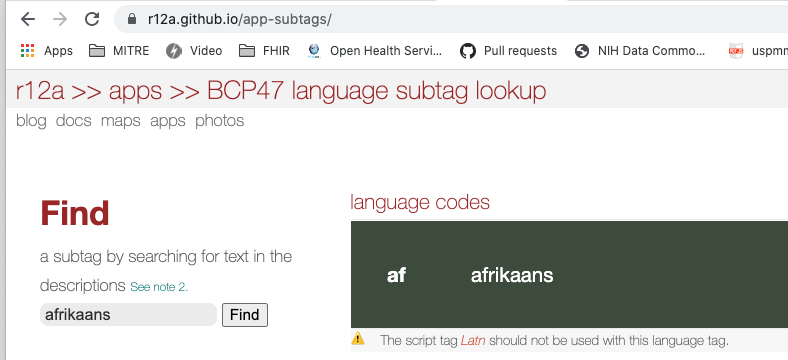Image resolution: width=788 pixels, height=360 pixels.
Task: Click the Latn script tag link
Action: click(473, 340)
